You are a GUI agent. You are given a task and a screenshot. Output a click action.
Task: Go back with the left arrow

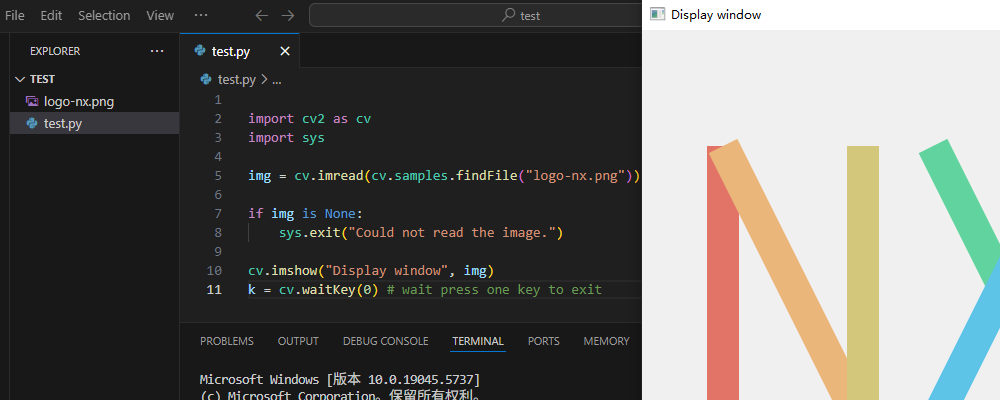click(x=261, y=15)
